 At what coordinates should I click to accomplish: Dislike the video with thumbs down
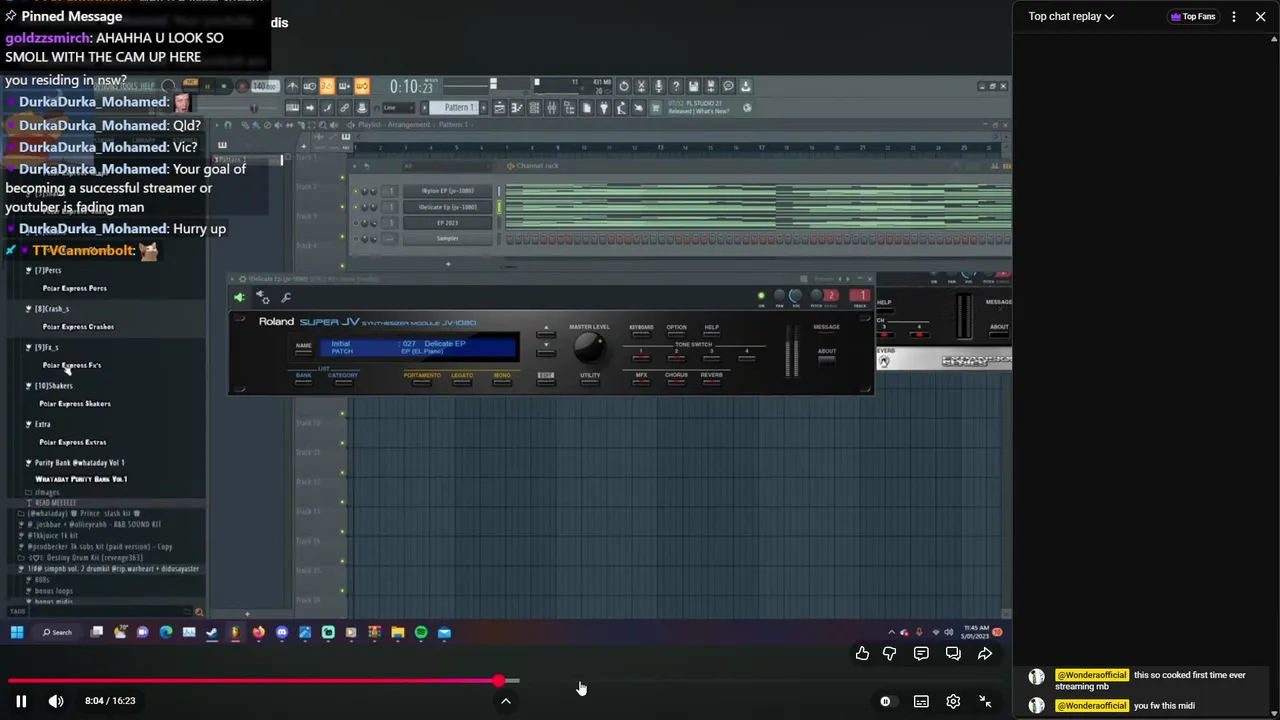(889, 653)
